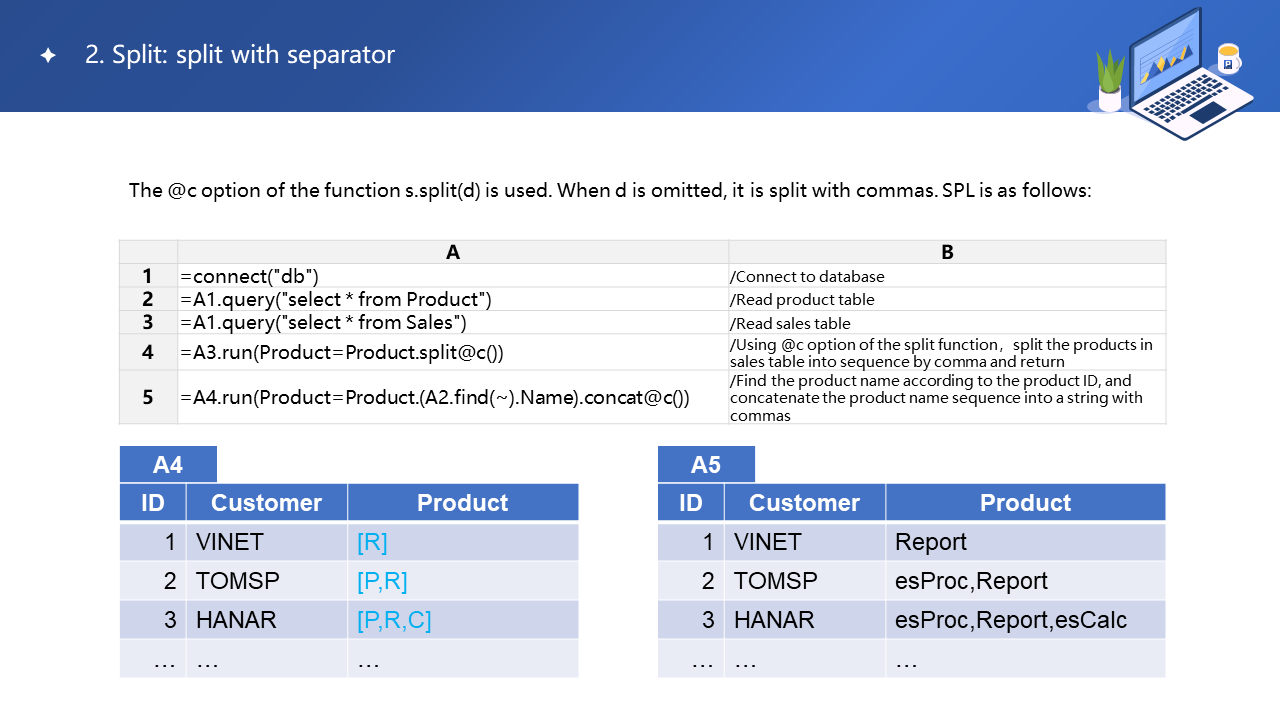
Task: Select the A4 result table tab
Action: [168, 465]
